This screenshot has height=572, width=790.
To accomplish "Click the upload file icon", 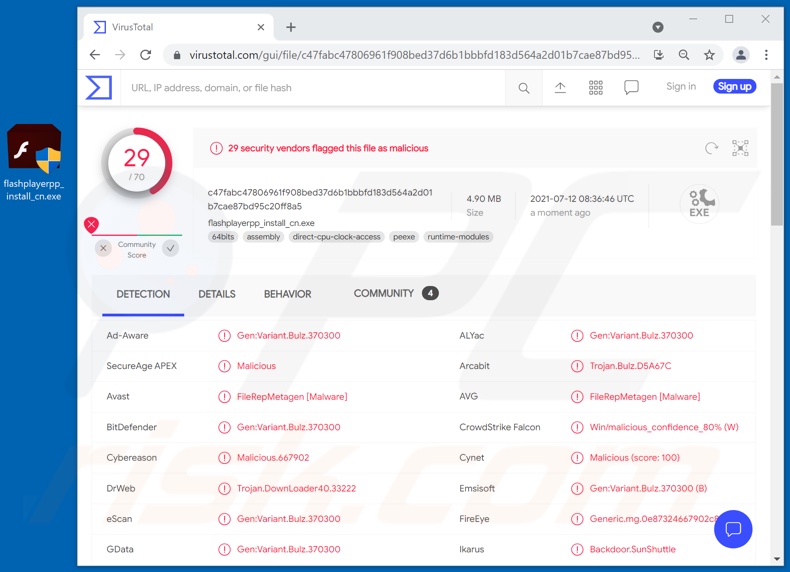I will (x=560, y=88).
